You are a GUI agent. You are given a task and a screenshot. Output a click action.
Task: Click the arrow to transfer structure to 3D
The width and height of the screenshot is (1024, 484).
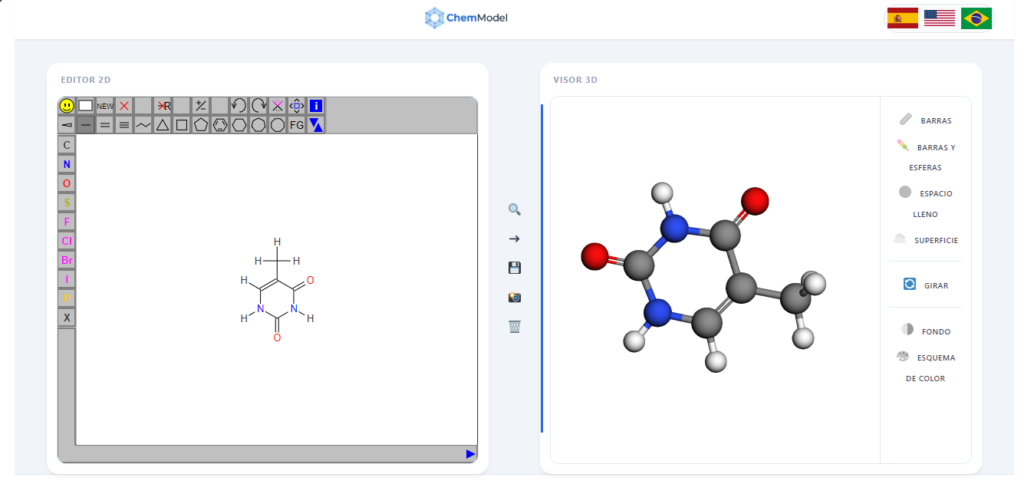514,239
